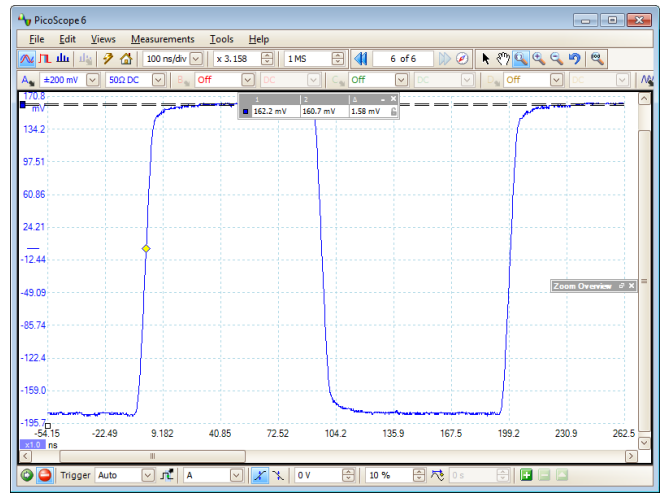Click Zoom to full view icon

[x=597, y=59]
